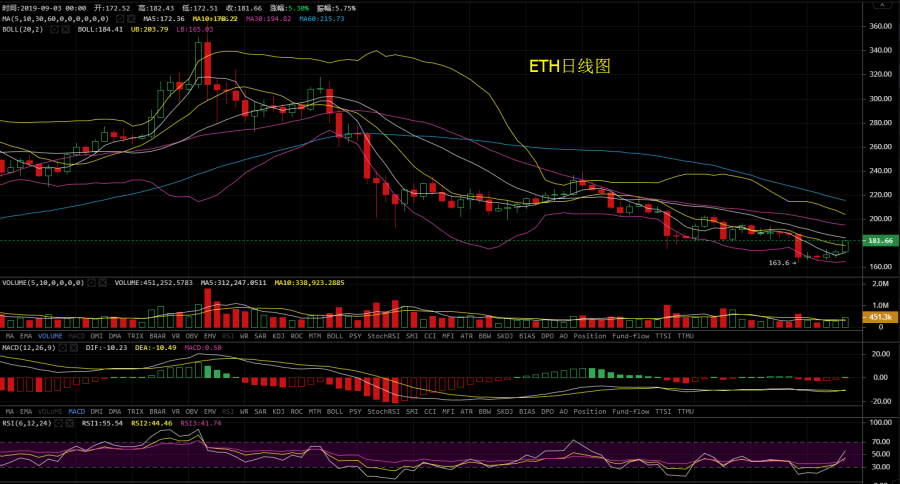Select ROC tab in the MACD panel's indicator row

click(x=296, y=412)
